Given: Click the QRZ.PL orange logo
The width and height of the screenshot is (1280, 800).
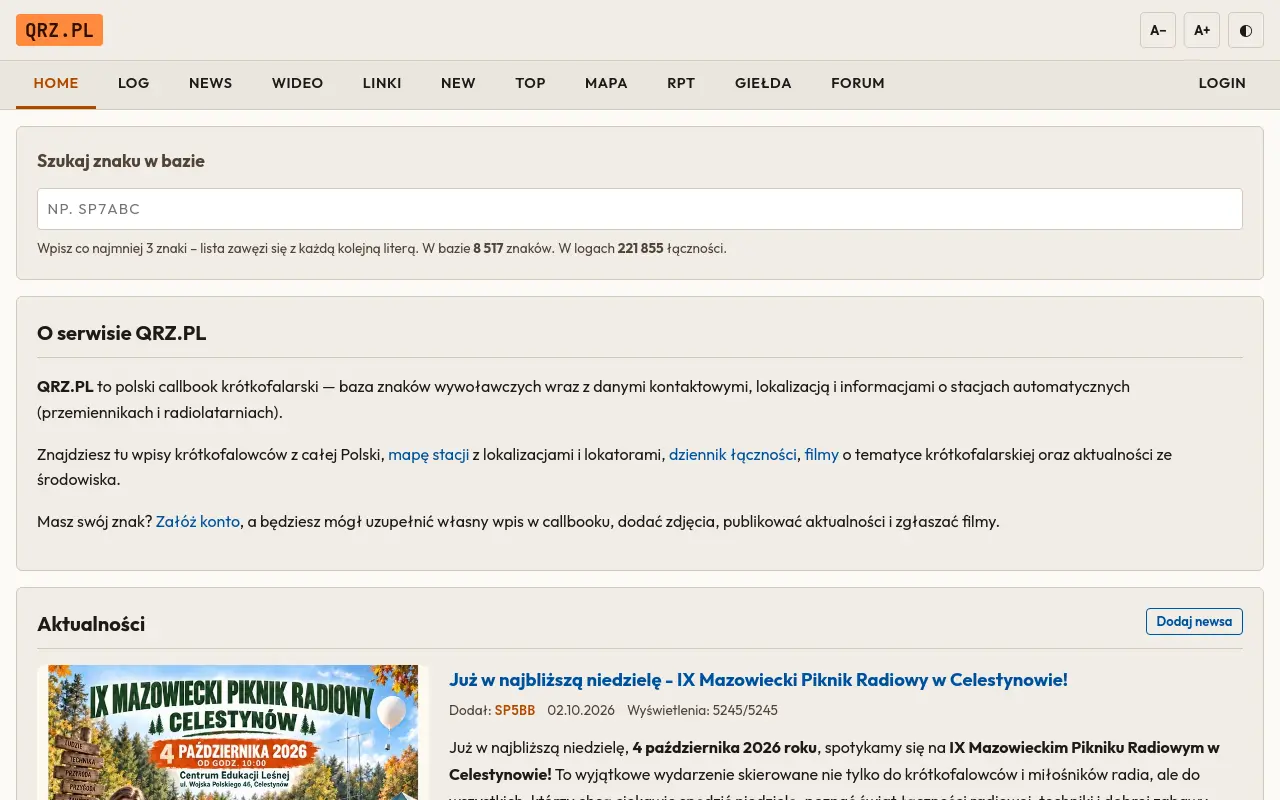Looking at the screenshot, I should (59, 30).
